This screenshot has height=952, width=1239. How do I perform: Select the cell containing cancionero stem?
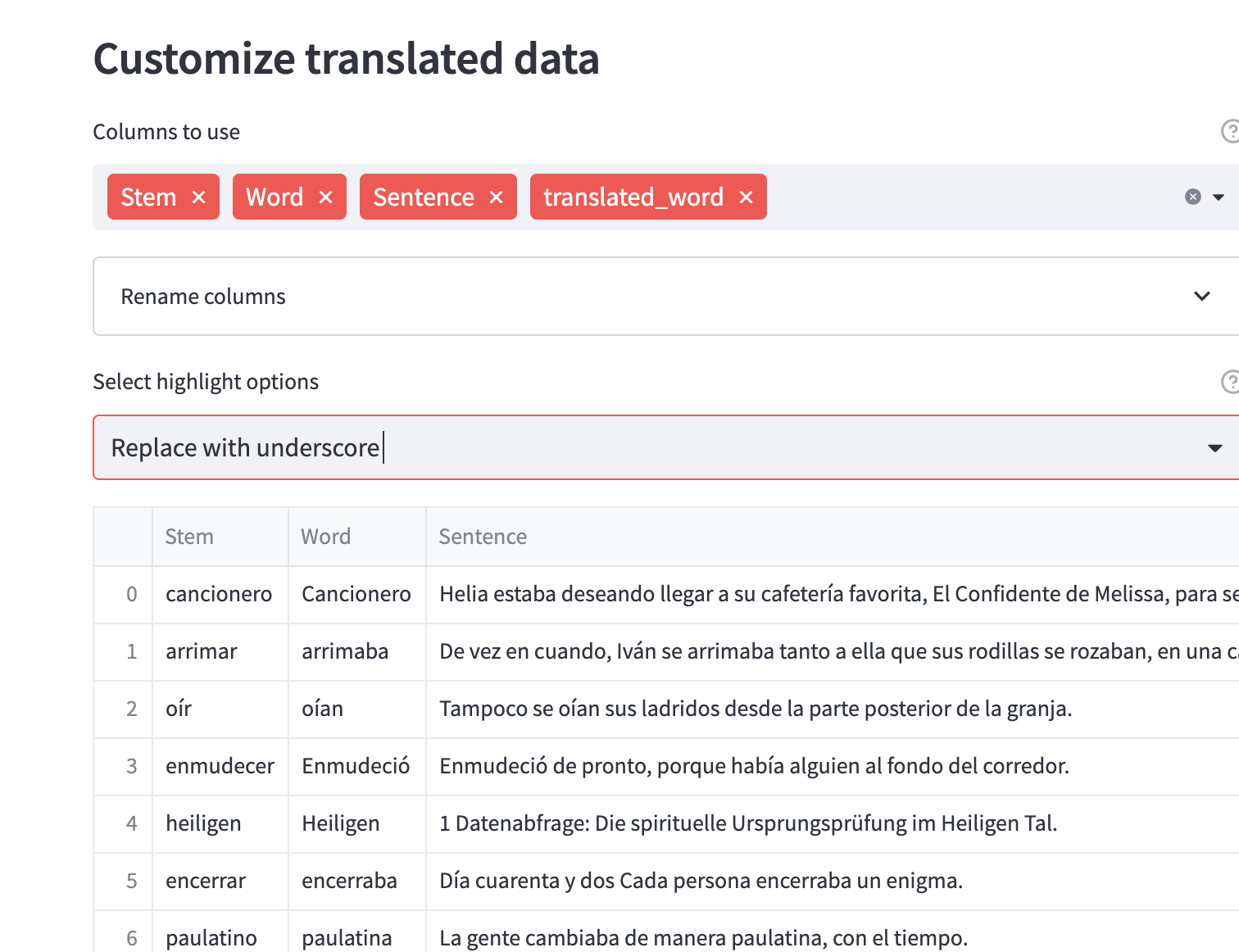coord(219,594)
